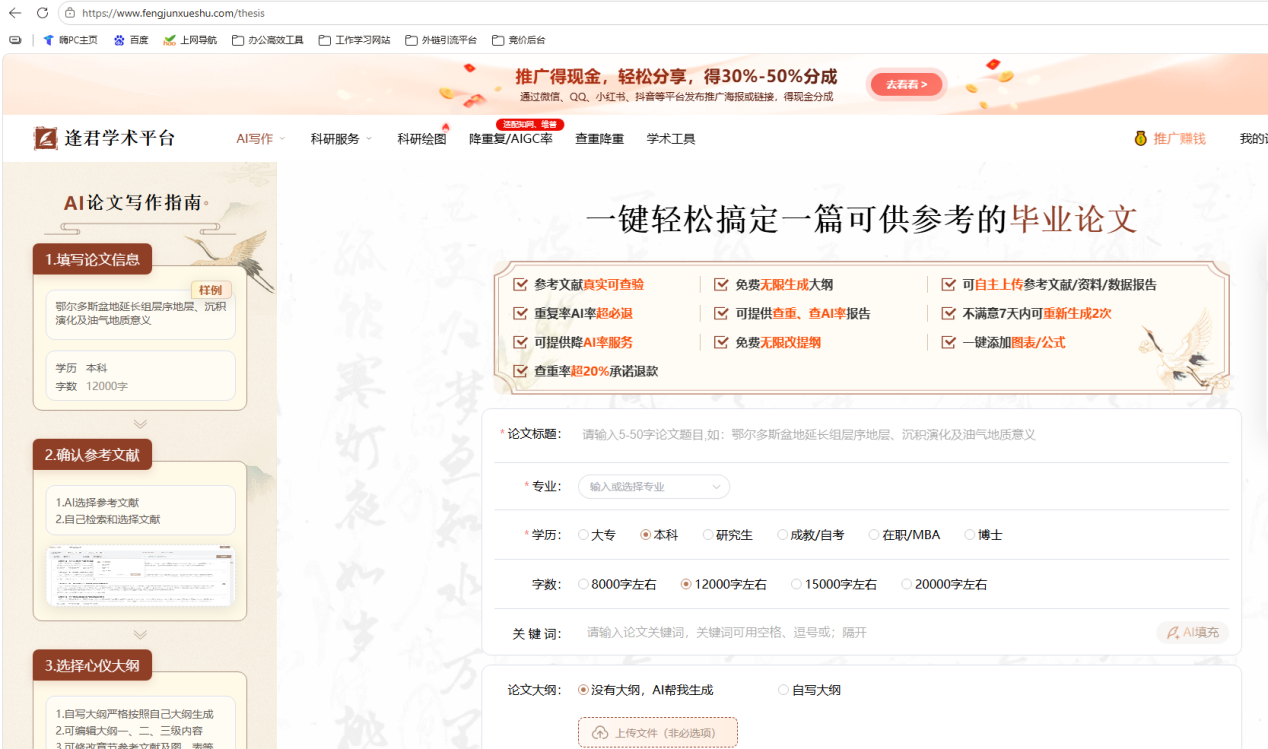Open the 竞价后台 bookmark folder

click(519, 40)
